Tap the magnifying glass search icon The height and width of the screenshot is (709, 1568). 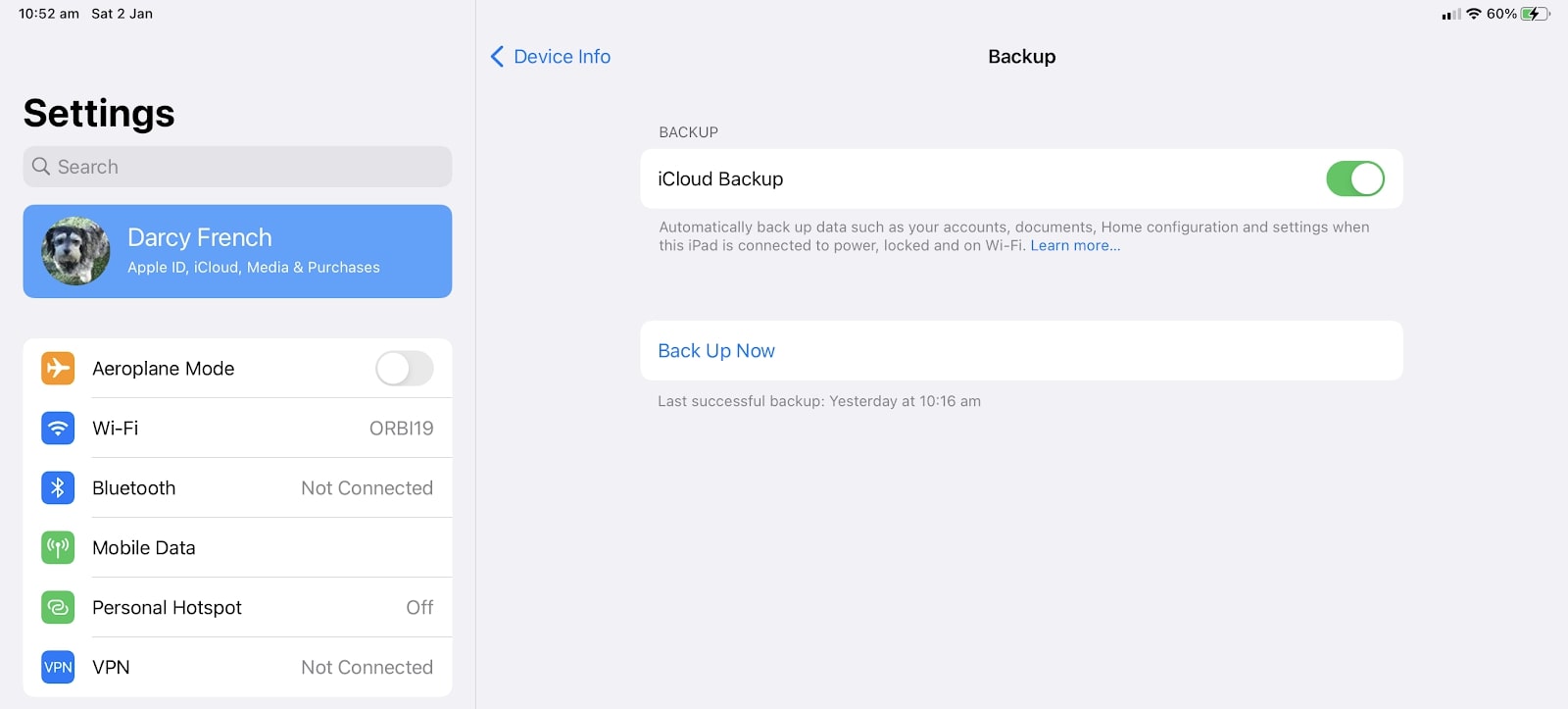pyautogui.click(x=40, y=167)
